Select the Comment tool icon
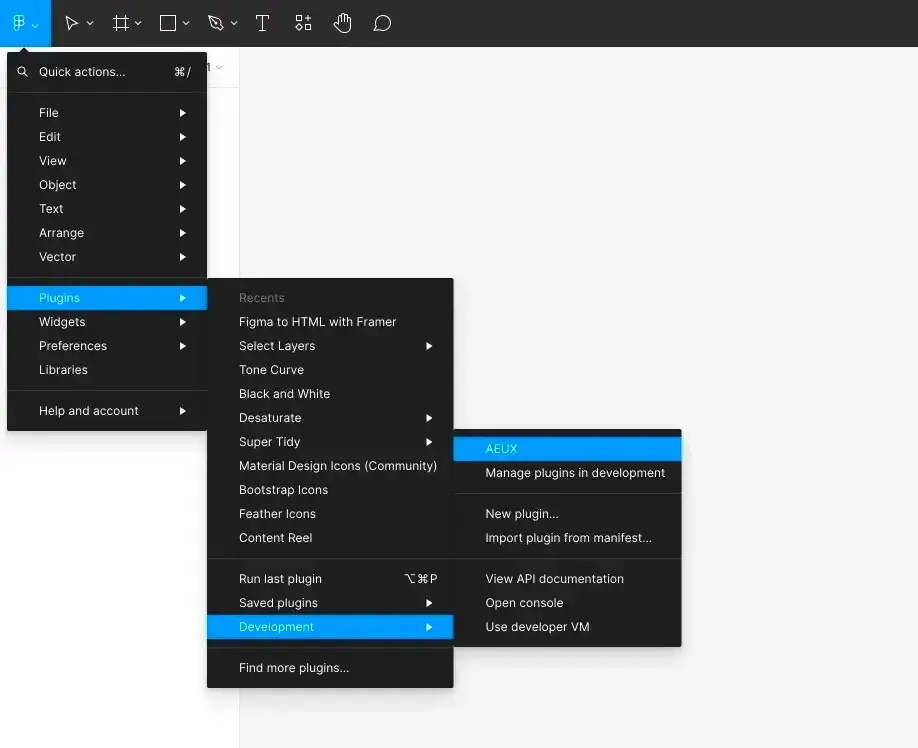Screen dimensions: 918x748 pos(382,23)
